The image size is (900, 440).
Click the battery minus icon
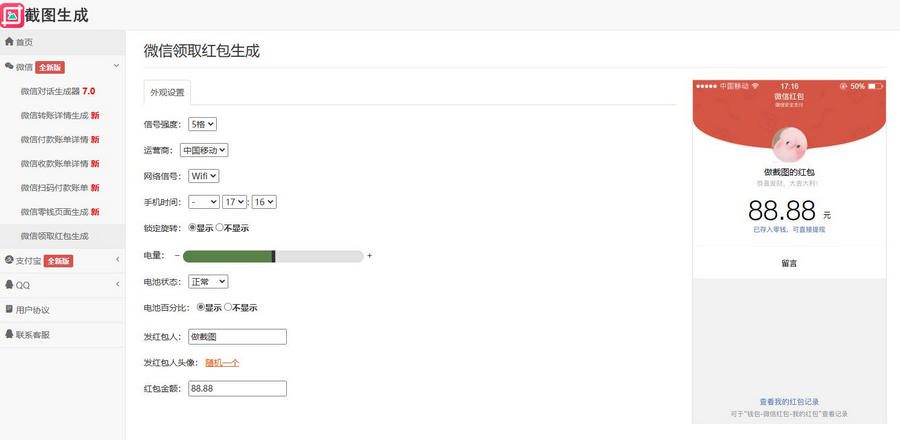click(x=176, y=256)
